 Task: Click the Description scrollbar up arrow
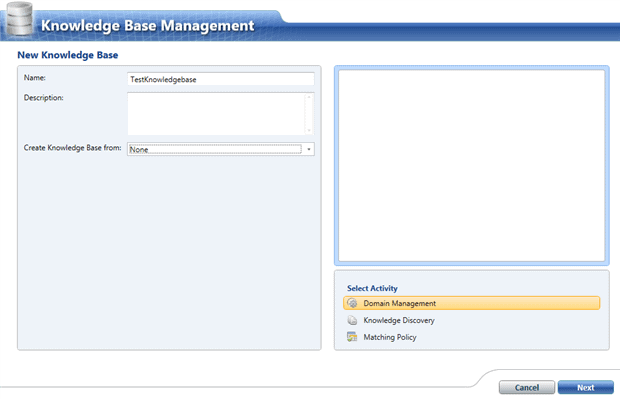[309, 97]
